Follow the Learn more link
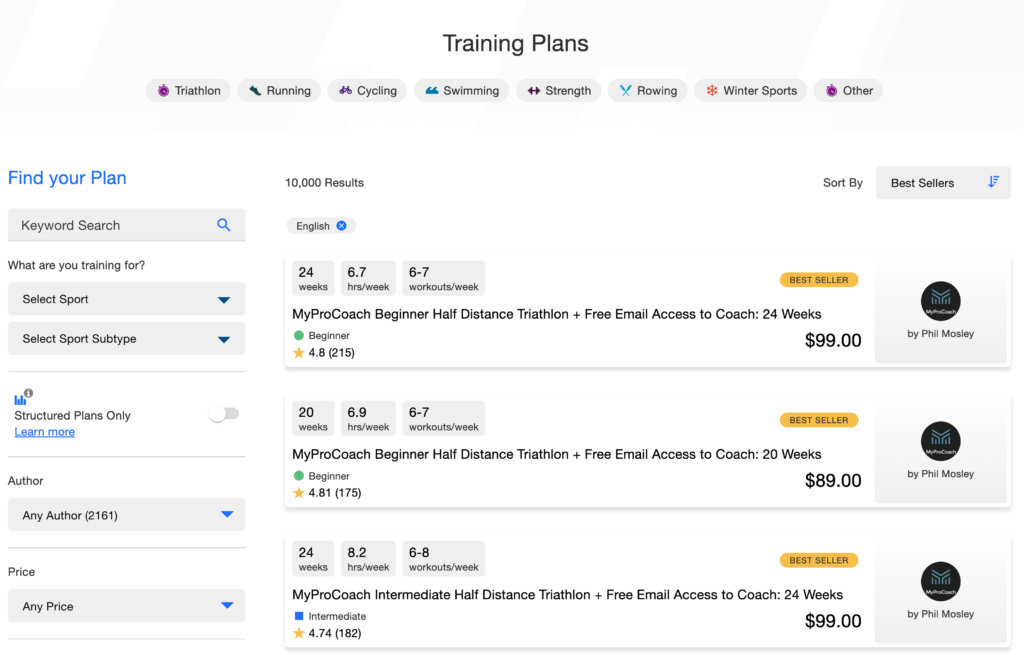This screenshot has width=1024, height=655. [x=44, y=432]
